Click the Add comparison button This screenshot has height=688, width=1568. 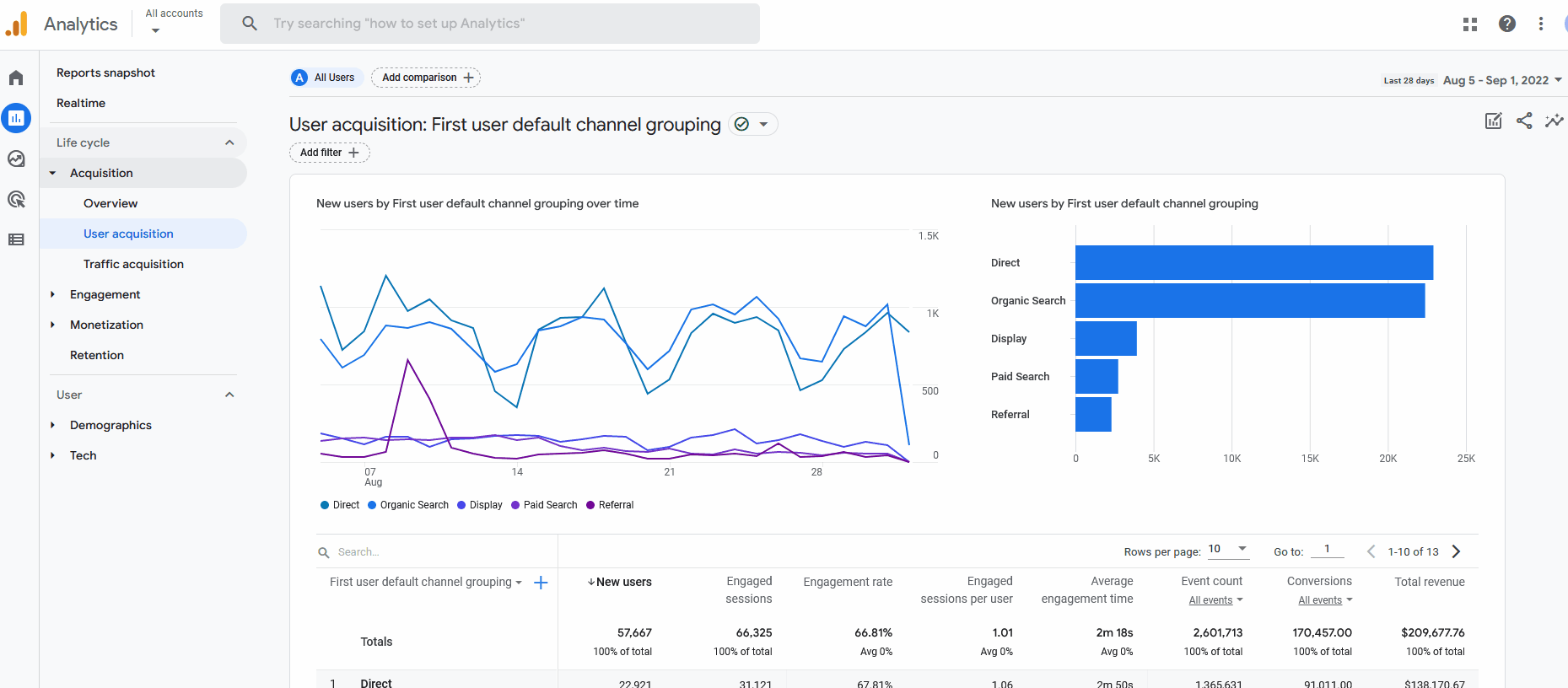tap(426, 78)
